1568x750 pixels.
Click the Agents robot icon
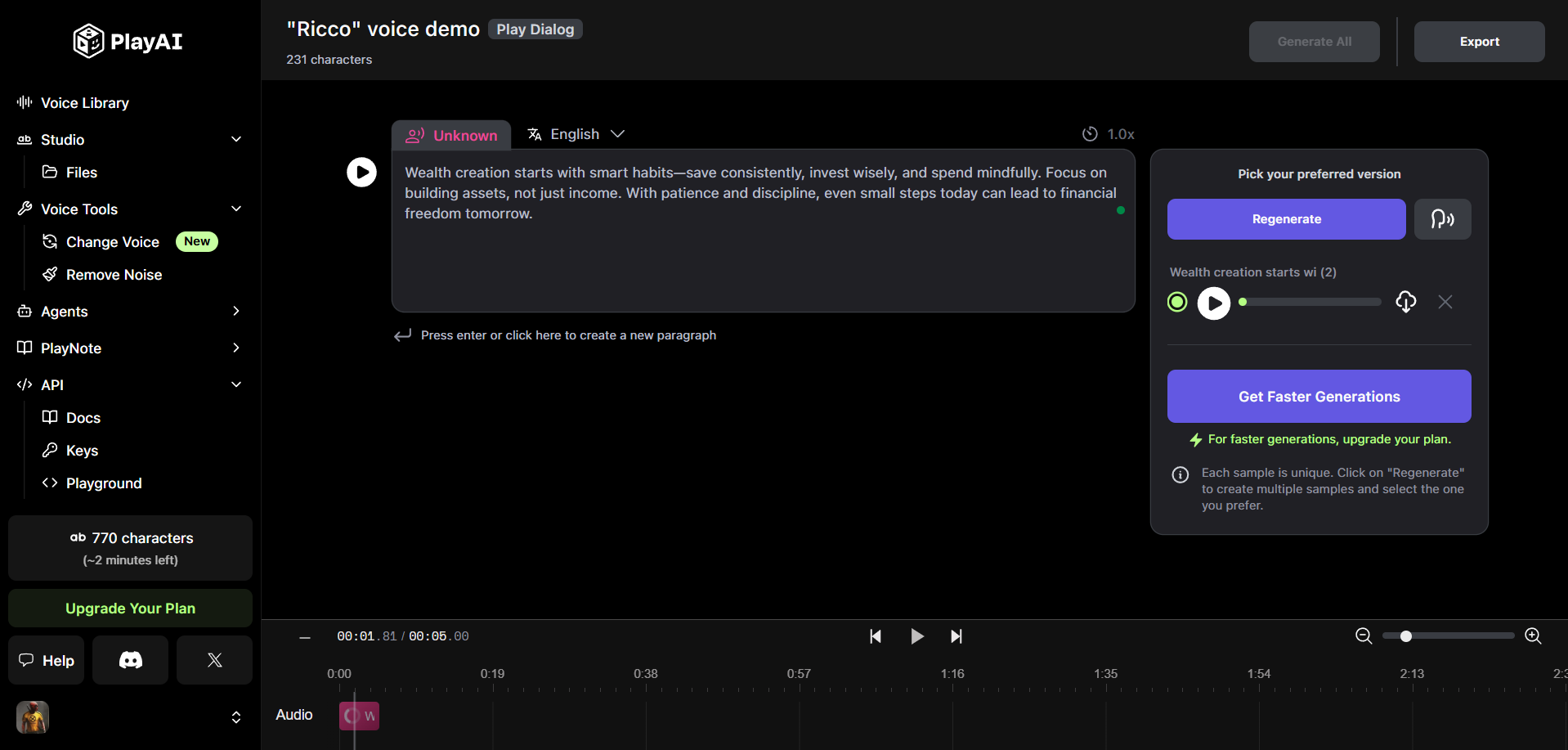[25, 311]
